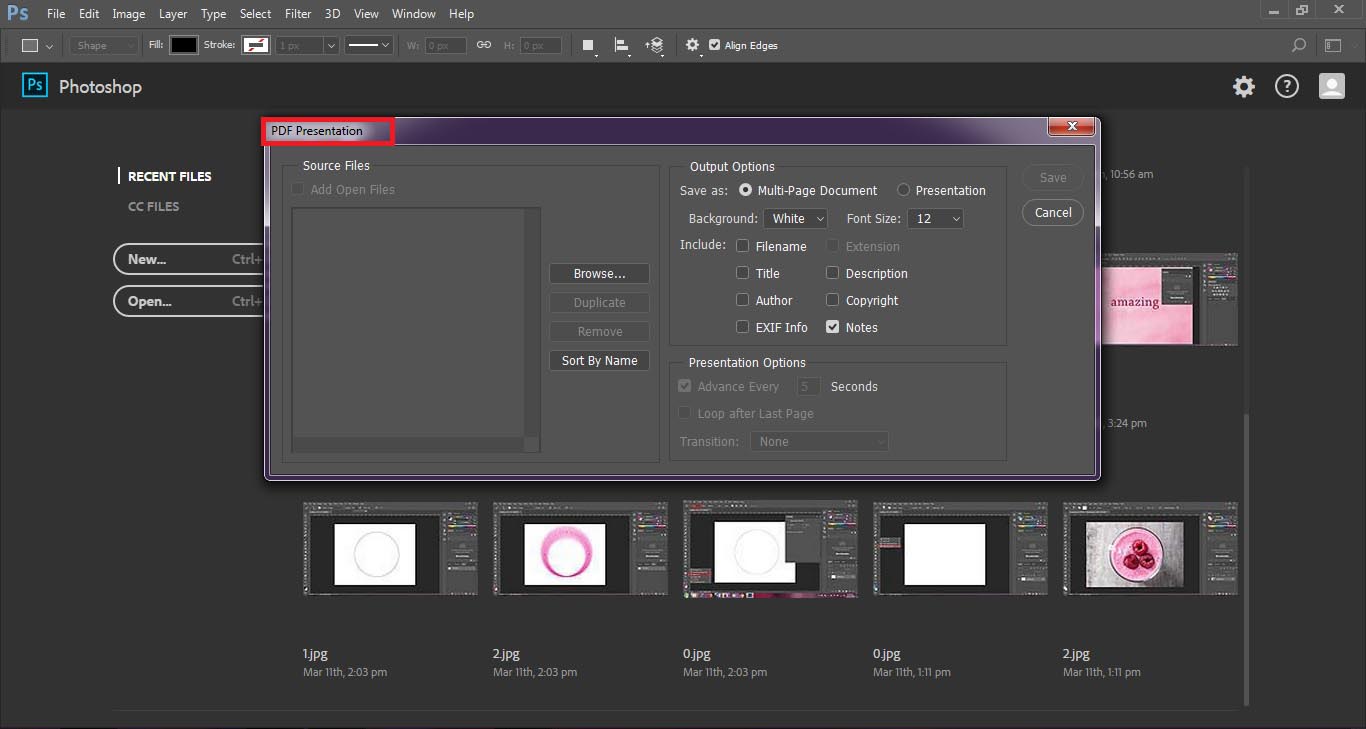Screen dimensions: 1366x729
Task: Switch to RECENT FILES tab
Action: 170,176
